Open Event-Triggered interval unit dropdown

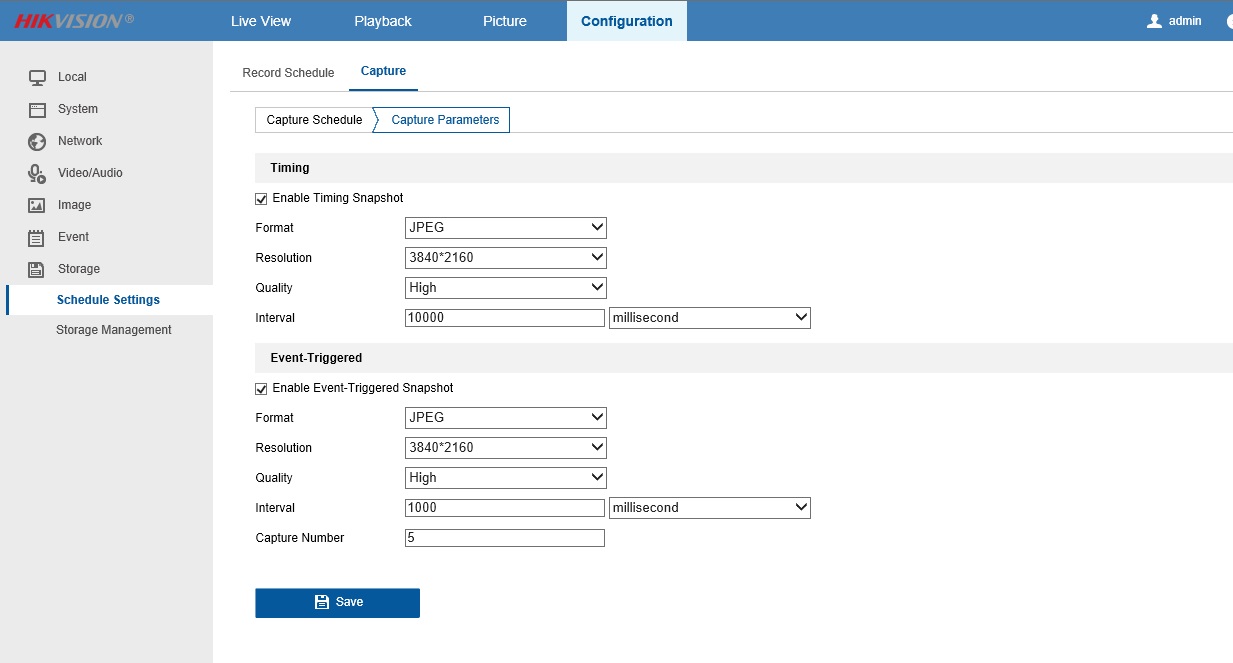click(x=709, y=508)
